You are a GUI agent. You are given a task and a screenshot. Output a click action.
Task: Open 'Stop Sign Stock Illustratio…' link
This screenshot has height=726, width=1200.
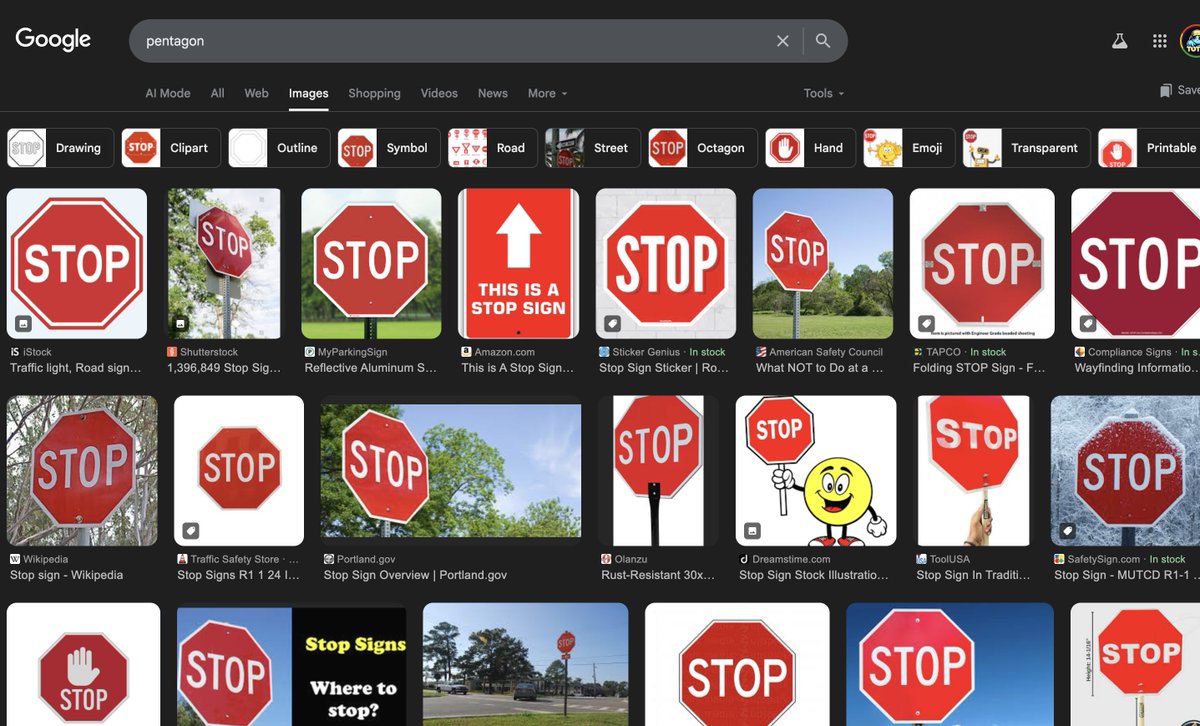[814, 575]
